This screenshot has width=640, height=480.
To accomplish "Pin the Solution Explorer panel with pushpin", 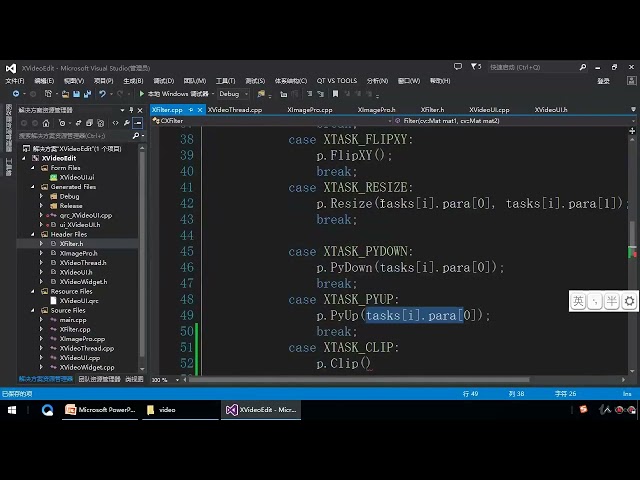I will coord(131,110).
